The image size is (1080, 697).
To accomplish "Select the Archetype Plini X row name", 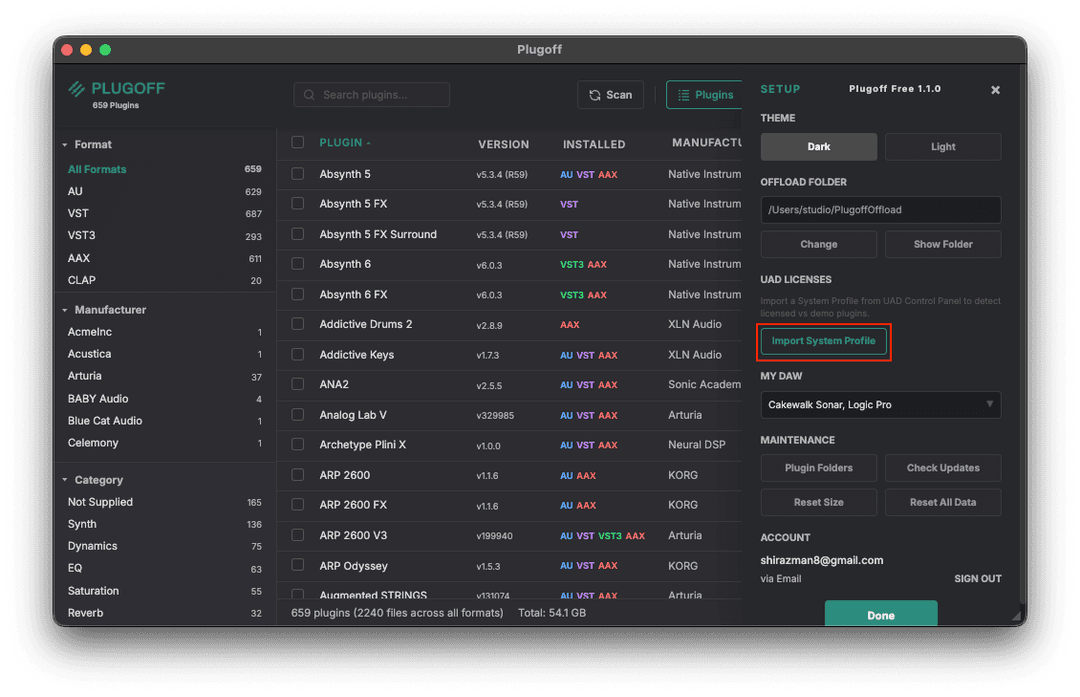I will point(362,445).
